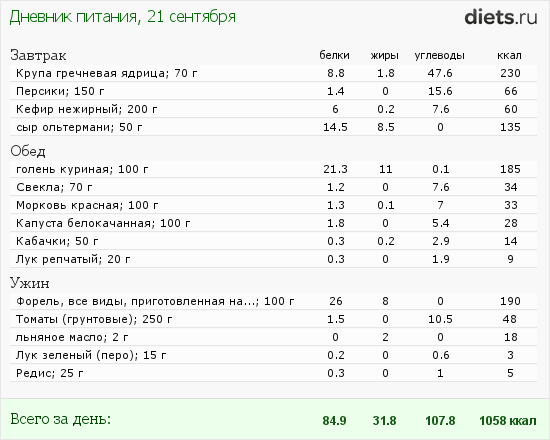Viewport: 550px width, 440px height.
Task: Select row "Томаты (грунтовые); 250 г"
Action: coord(273,319)
